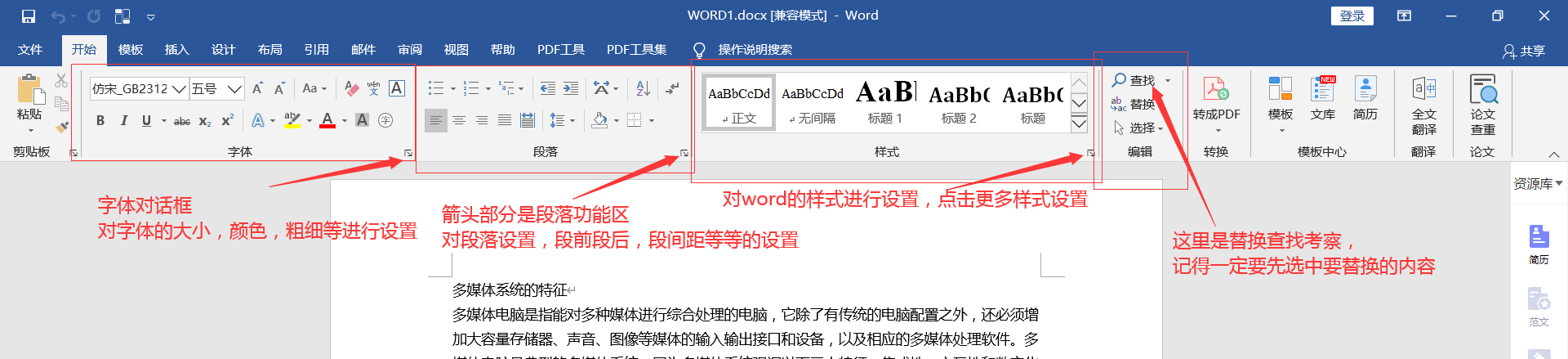Decrease paragraph indent

548,88
